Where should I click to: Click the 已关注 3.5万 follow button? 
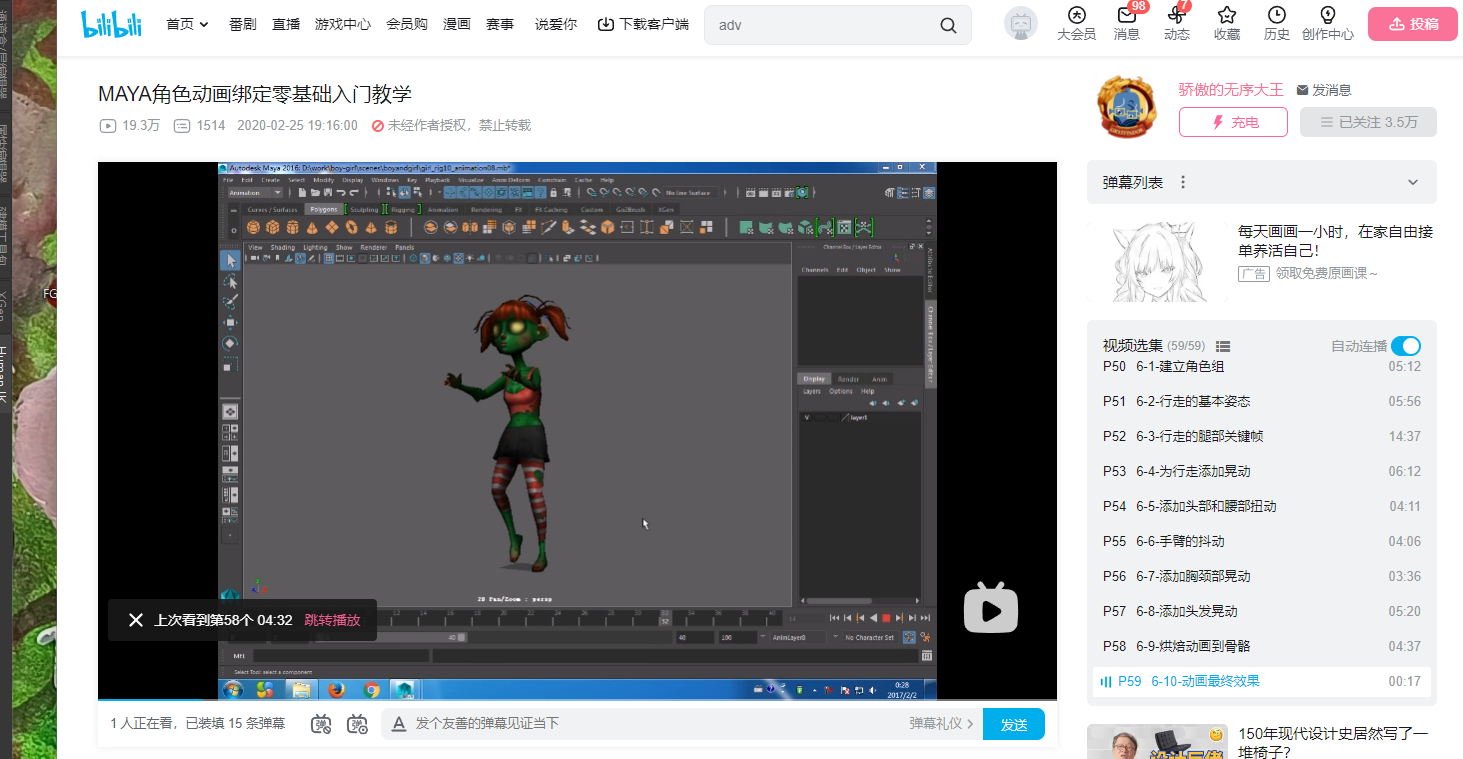point(1368,122)
